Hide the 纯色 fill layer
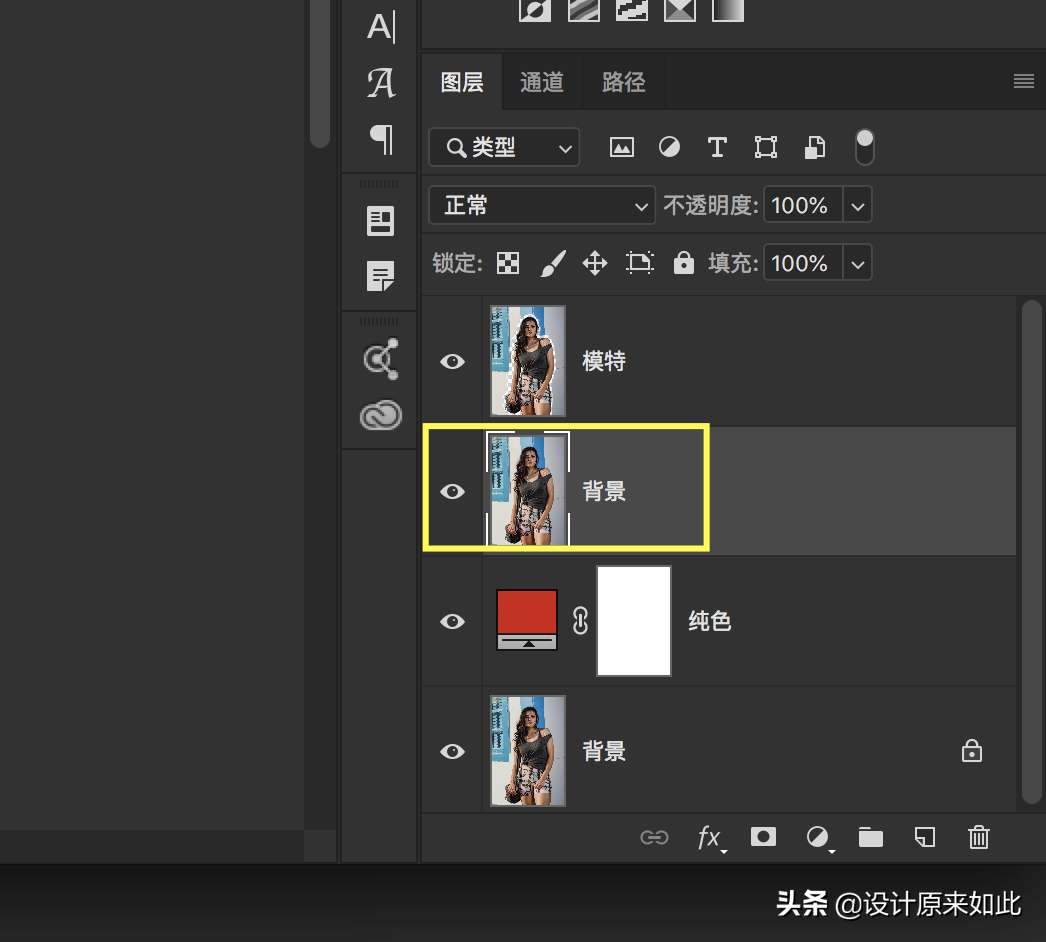1046x942 pixels. pos(452,622)
